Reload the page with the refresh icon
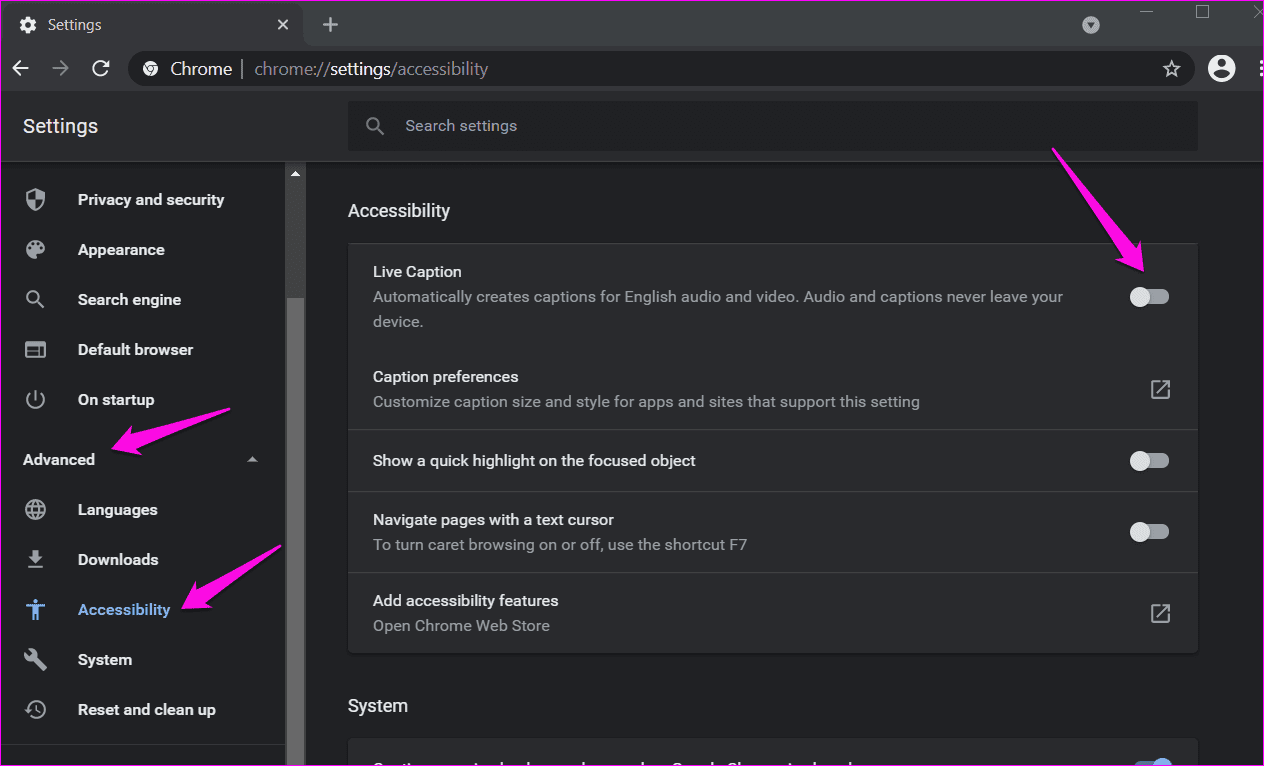1264x766 pixels. coord(100,68)
